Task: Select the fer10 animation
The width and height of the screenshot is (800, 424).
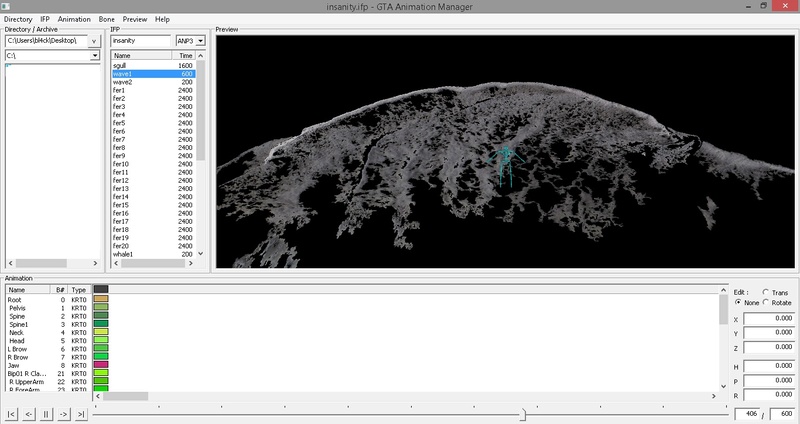Action: click(153, 164)
